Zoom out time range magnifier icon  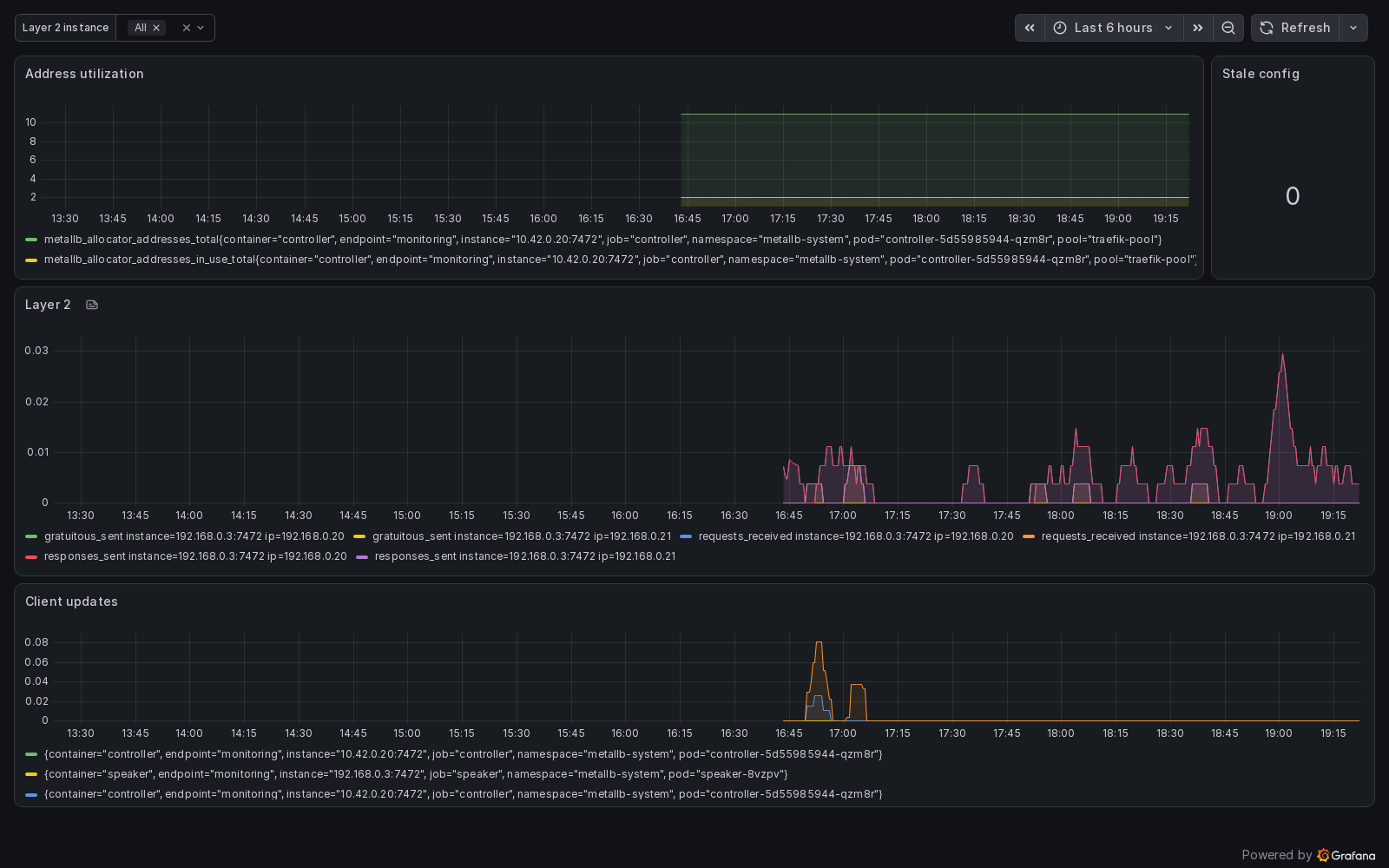click(x=1228, y=28)
